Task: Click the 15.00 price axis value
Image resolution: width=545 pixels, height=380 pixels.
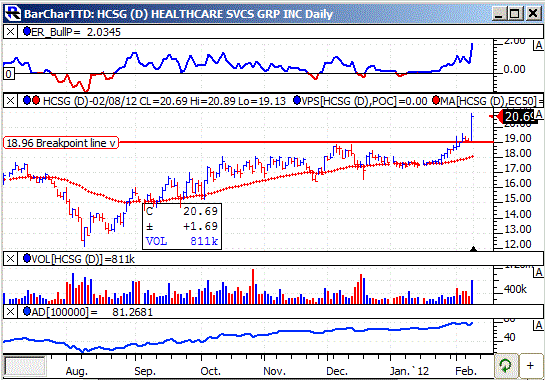Action: [x=518, y=199]
